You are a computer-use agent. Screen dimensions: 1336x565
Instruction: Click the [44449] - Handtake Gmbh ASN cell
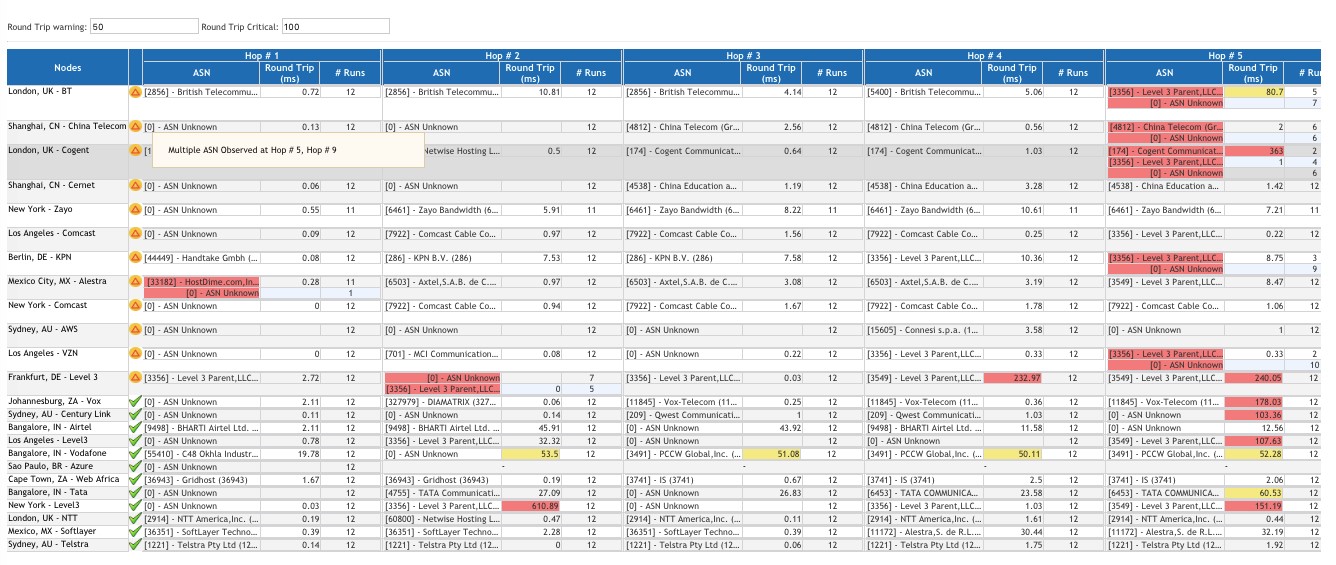[201, 258]
